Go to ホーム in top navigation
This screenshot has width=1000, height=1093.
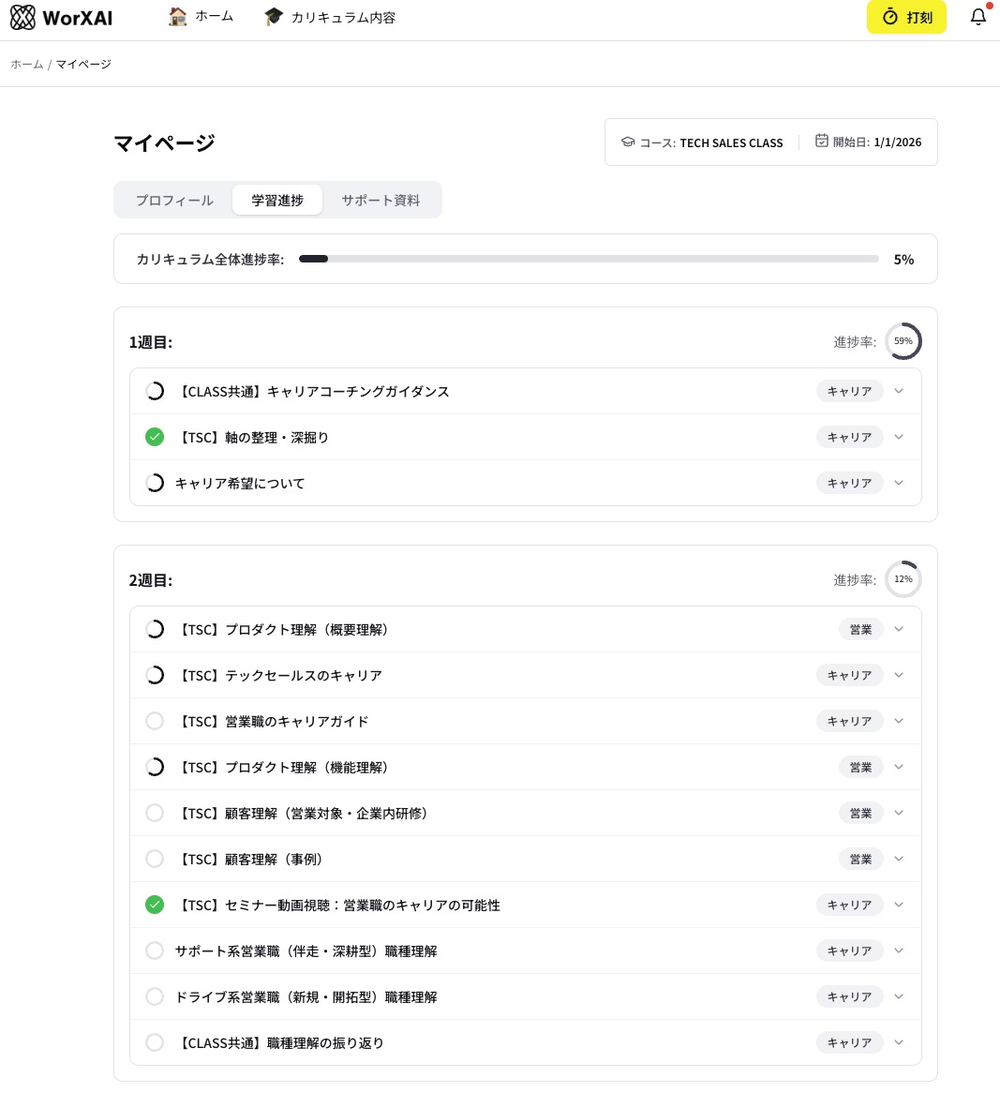point(201,17)
